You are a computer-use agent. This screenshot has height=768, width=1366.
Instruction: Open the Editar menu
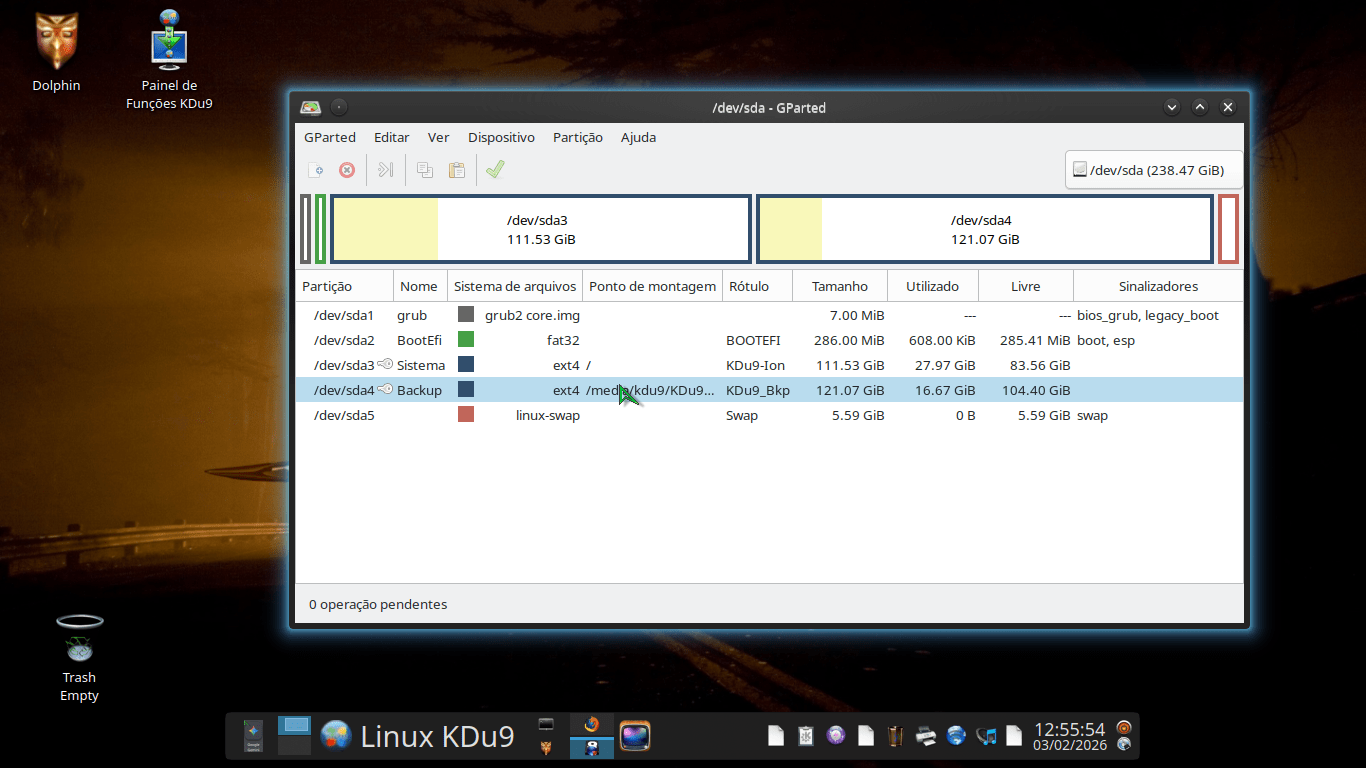pyautogui.click(x=391, y=137)
